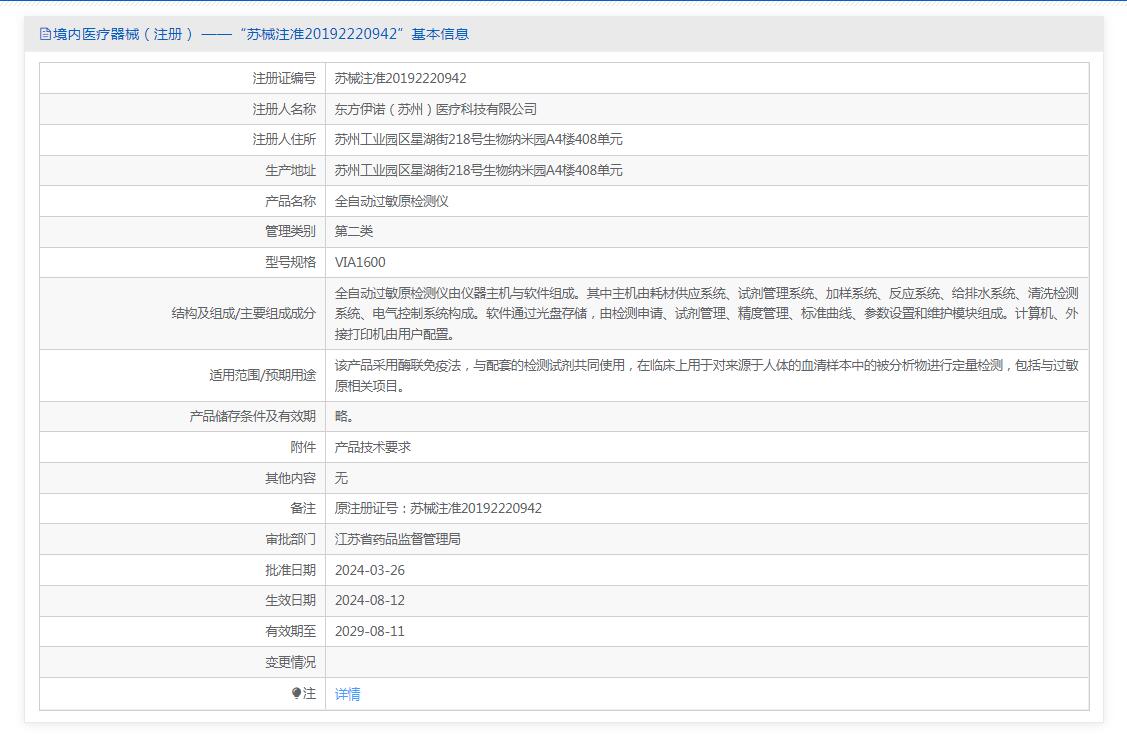Image resolution: width=1127 pixels, height=737 pixels.
Task: Click the 变更情况 row label
Action: click(x=290, y=662)
